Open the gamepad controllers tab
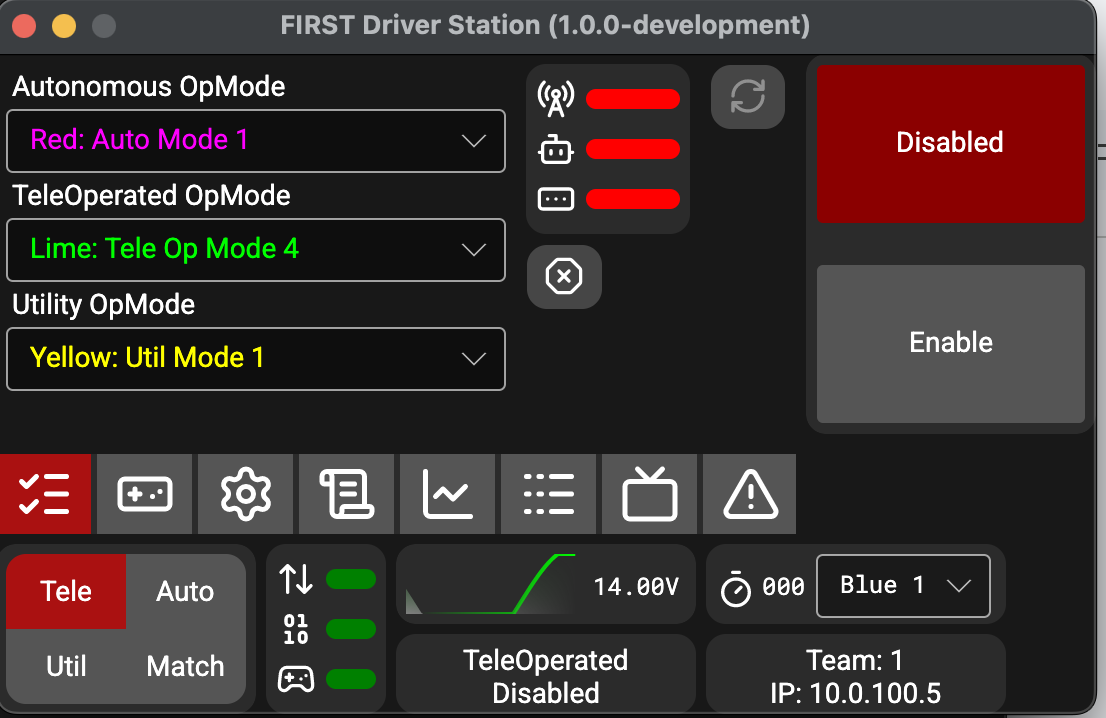 (x=145, y=494)
